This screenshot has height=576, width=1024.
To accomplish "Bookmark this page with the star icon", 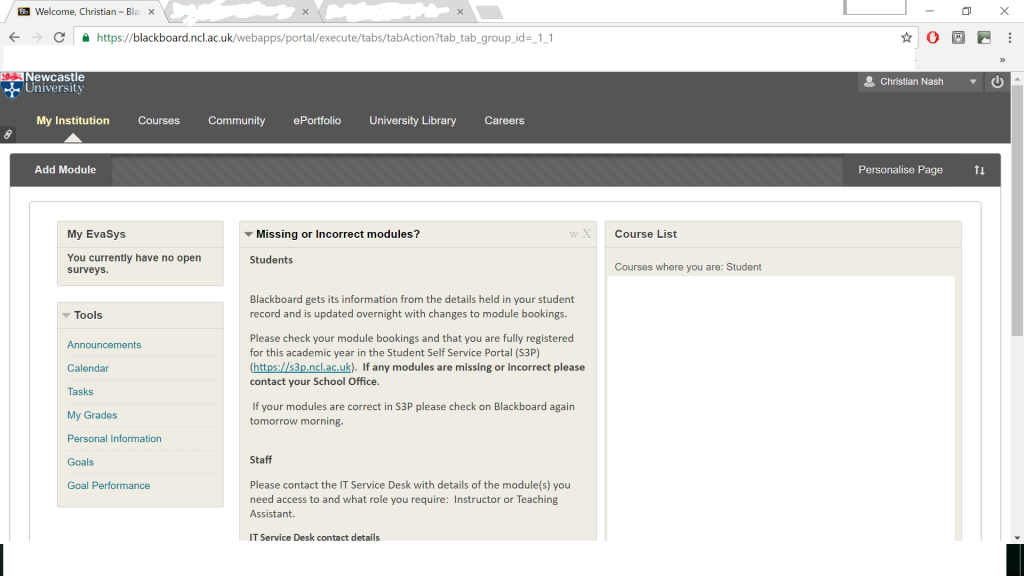I will pos(906,38).
